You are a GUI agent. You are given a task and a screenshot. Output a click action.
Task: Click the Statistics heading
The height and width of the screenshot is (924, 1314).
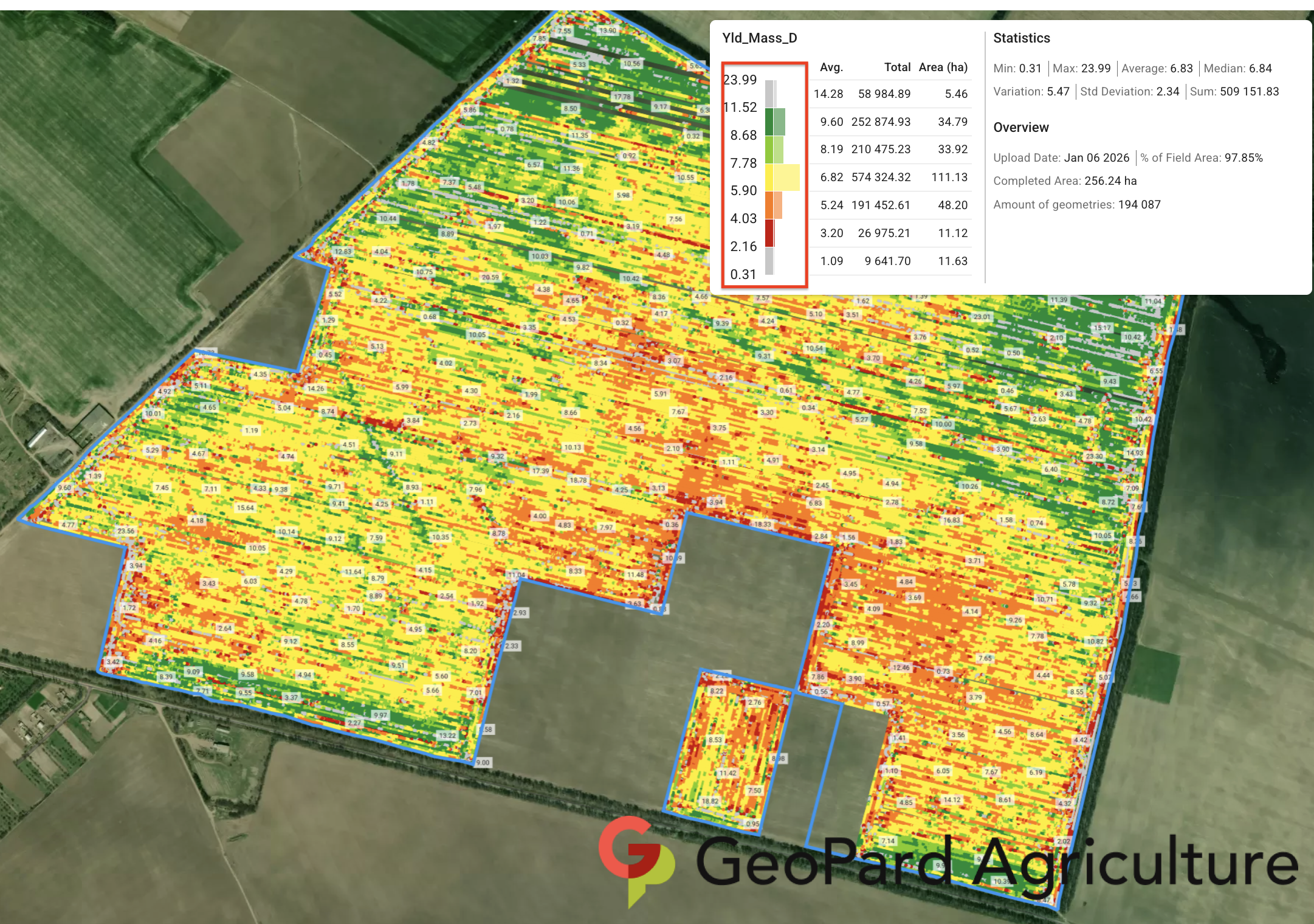click(x=1021, y=38)
